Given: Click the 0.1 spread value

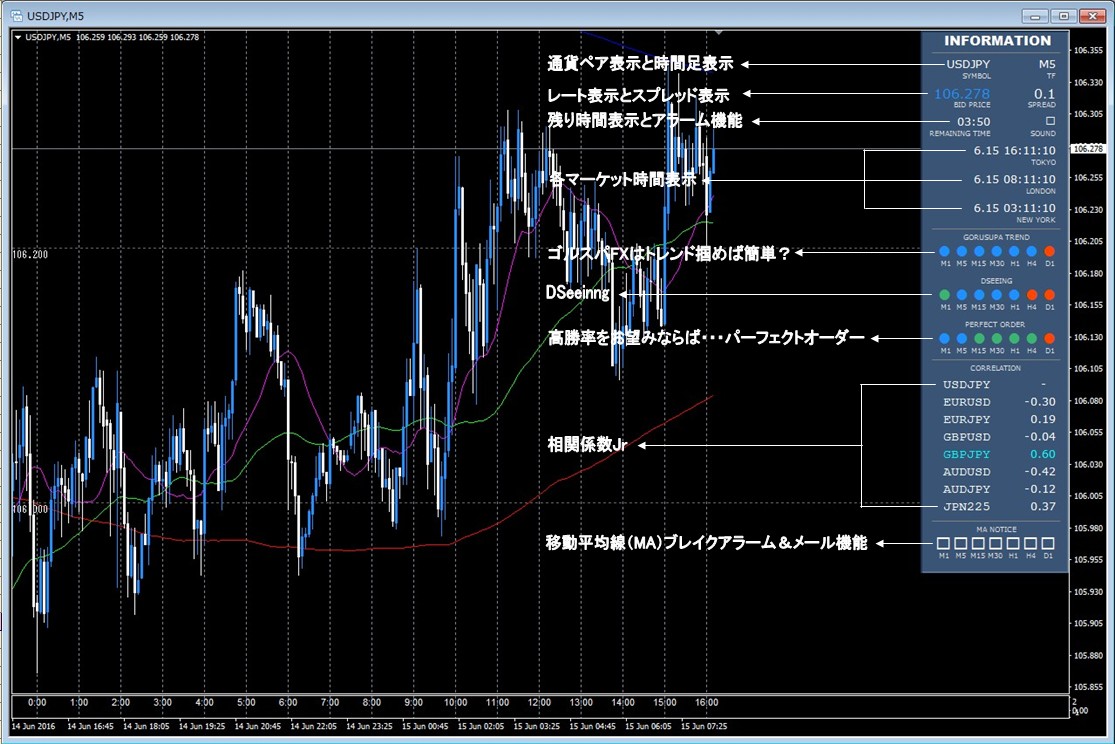Looking at the screenshot, I should tap(1044, 94).
